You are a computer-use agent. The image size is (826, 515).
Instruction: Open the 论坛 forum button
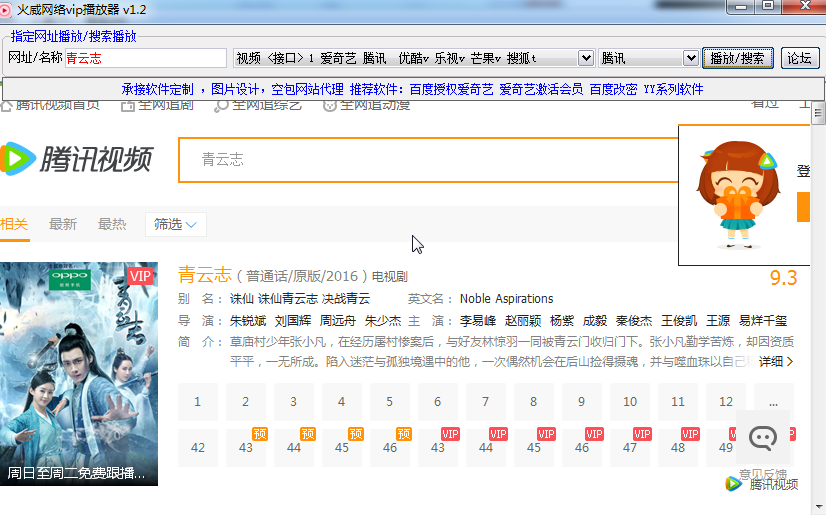coord(800,58)
